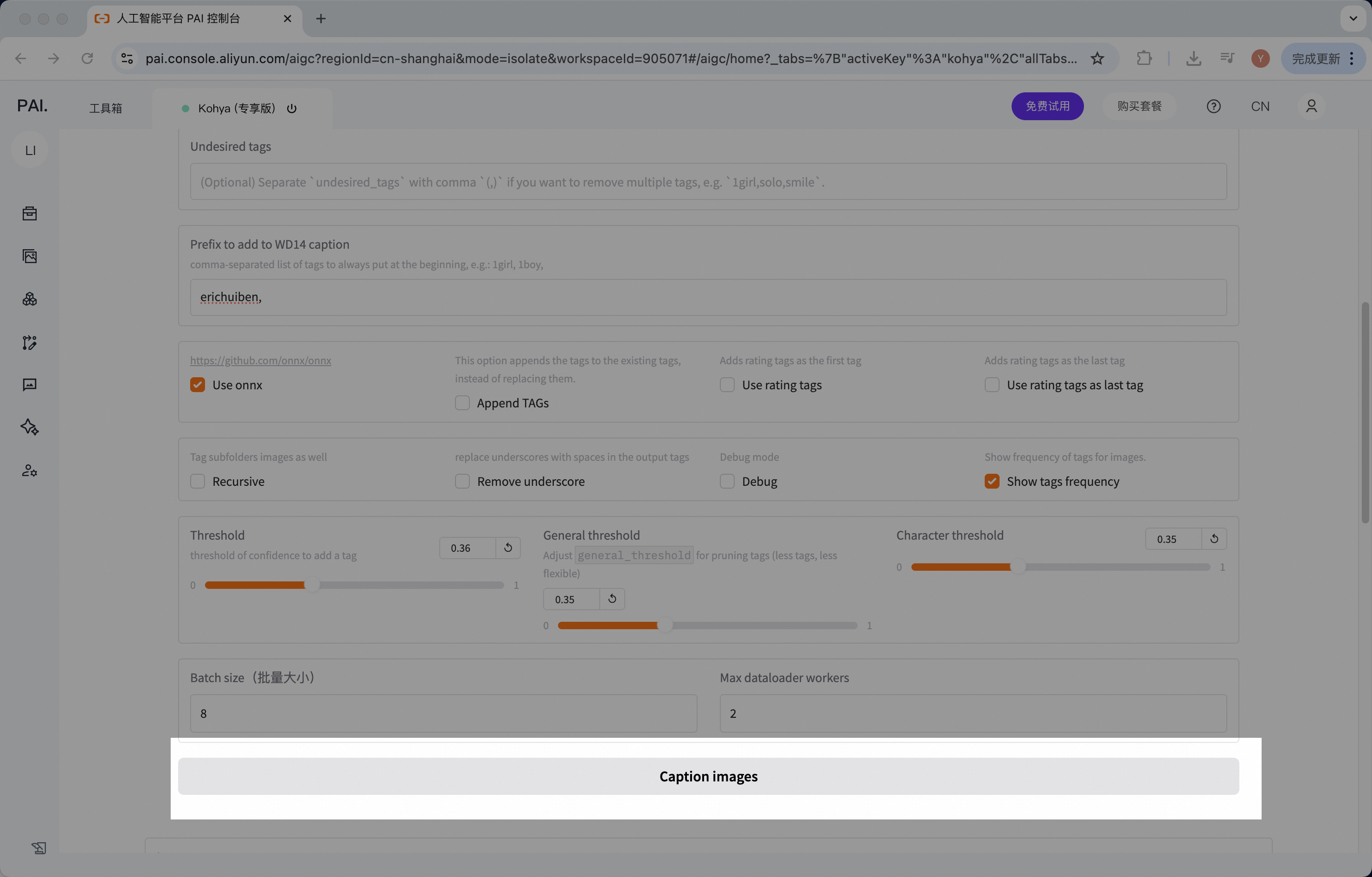The image size is (1372, 877).
Task: Click the power icon beside Kohya tab
Action: pos(292,108)
